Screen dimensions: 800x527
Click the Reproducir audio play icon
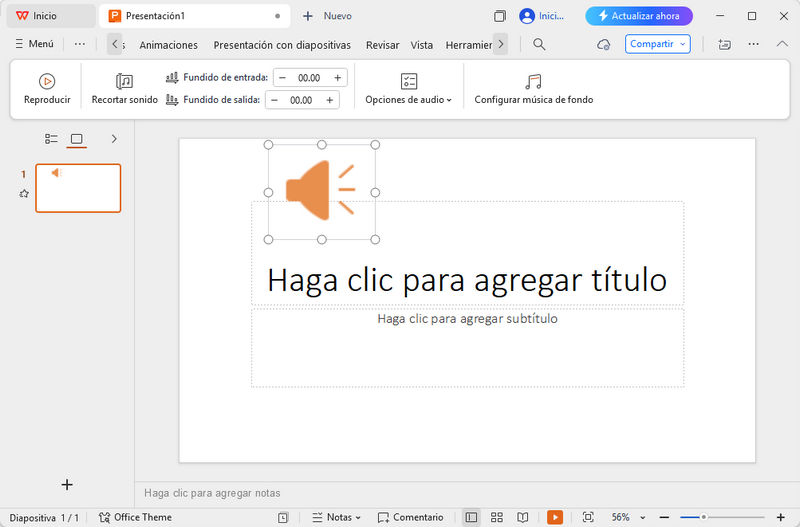click(47, 82)
